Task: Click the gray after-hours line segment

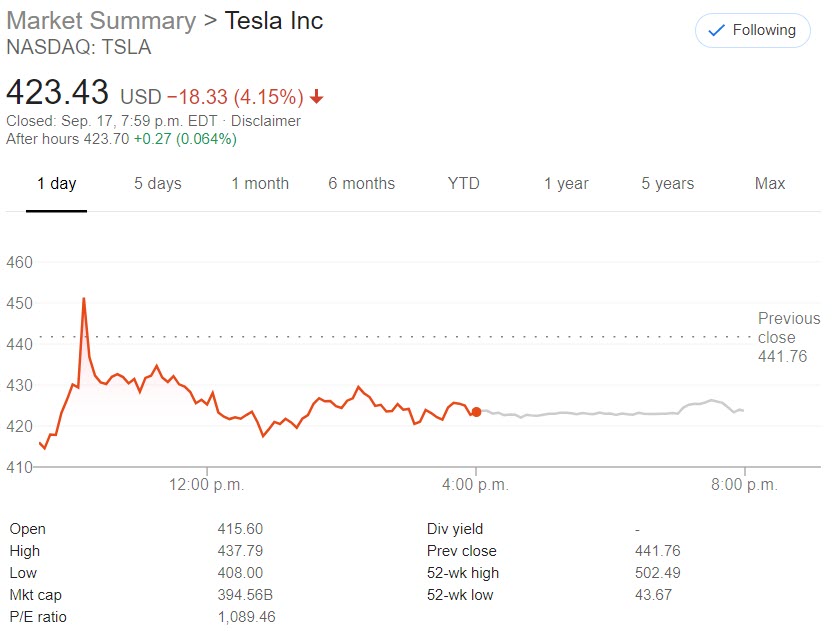Action: (600, 413)
